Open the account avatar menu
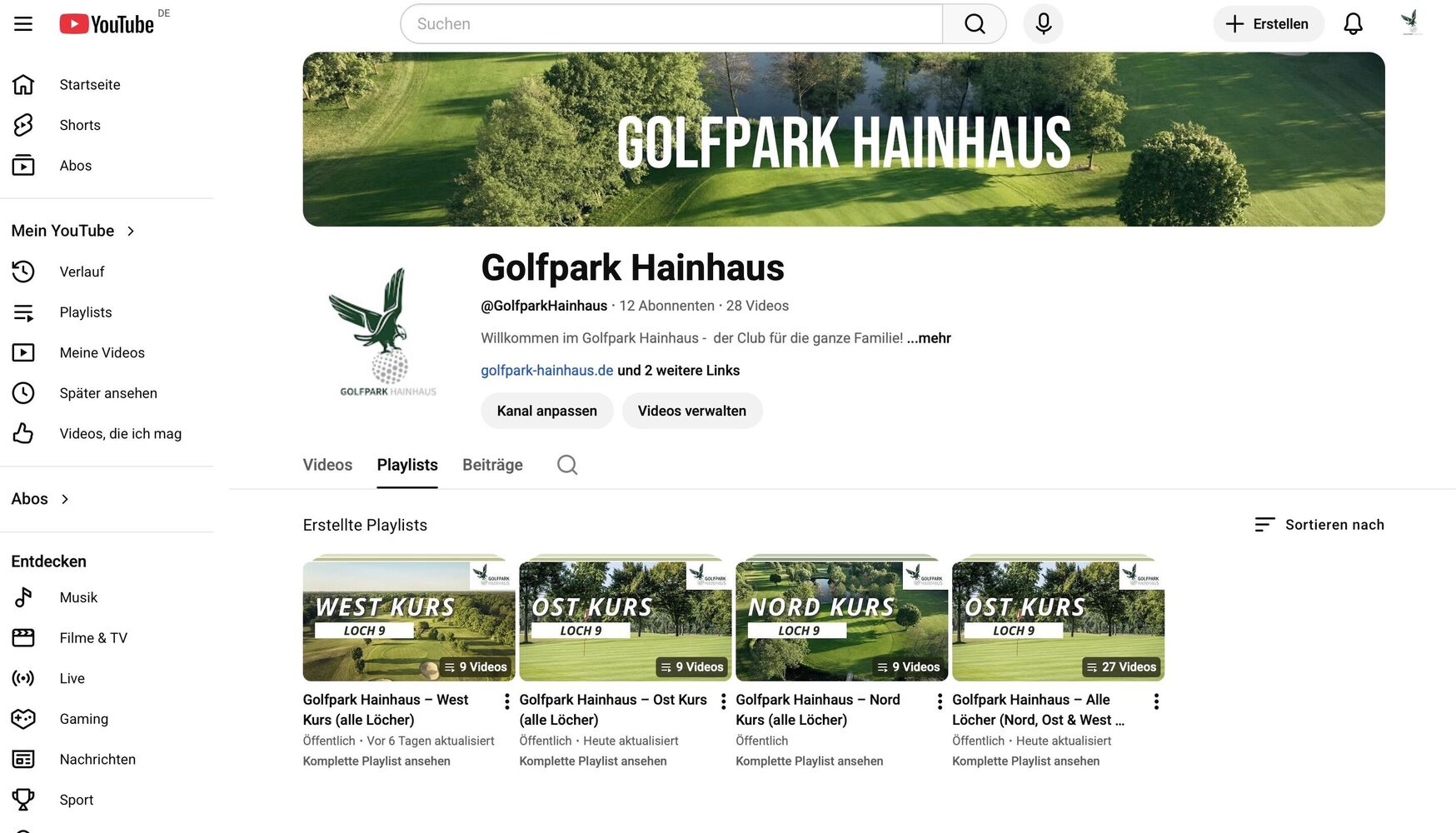 coord(1409,23)
